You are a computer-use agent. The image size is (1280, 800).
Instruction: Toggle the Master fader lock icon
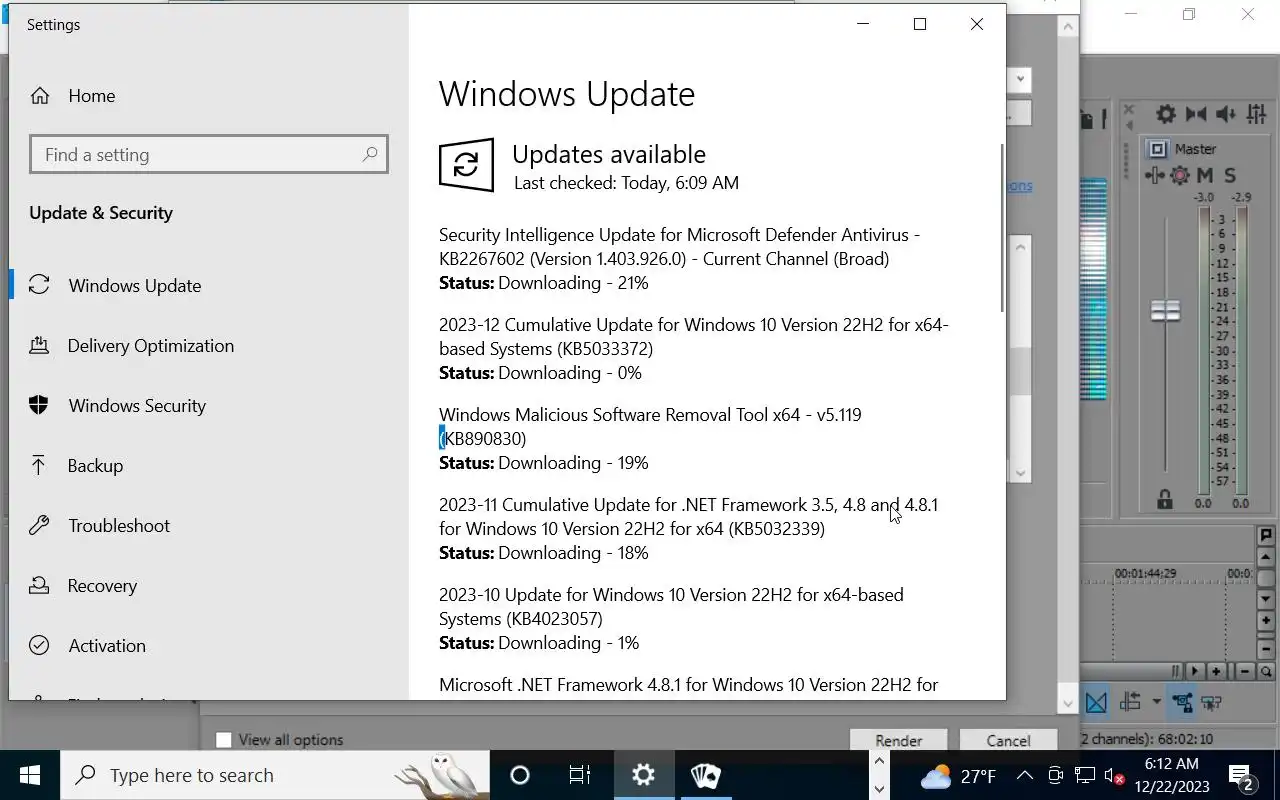coord(1165,498)
